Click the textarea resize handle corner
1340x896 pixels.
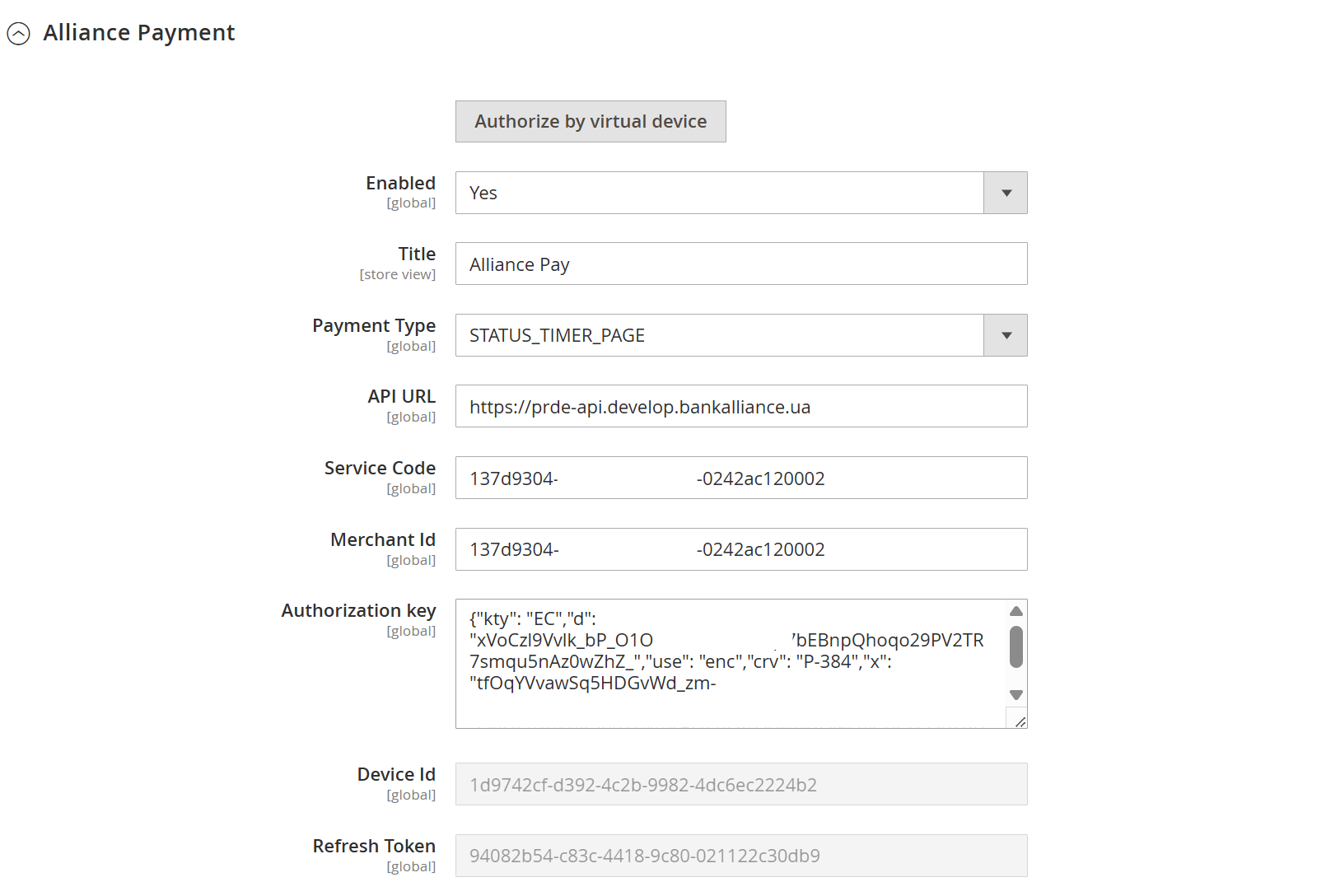[x=1020, y=721]
